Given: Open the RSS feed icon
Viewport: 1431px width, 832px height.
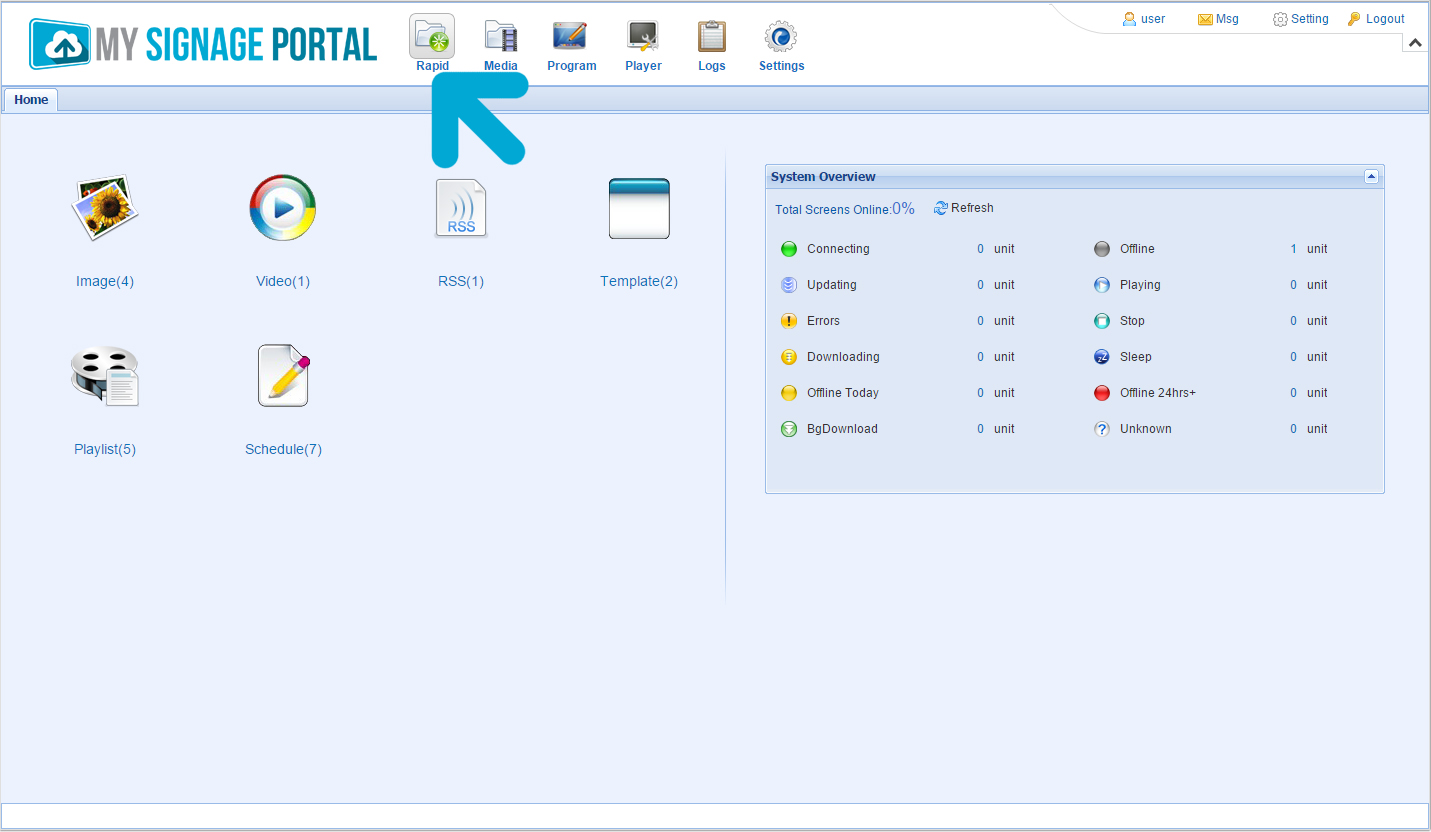Looking at the screenshot, I should 461,208.
